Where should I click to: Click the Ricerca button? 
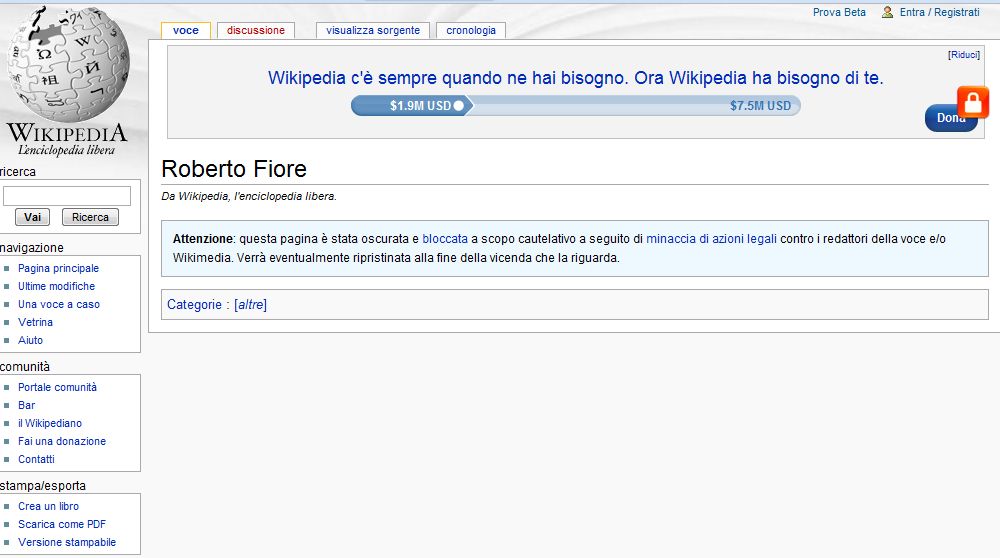coord(90,217)
